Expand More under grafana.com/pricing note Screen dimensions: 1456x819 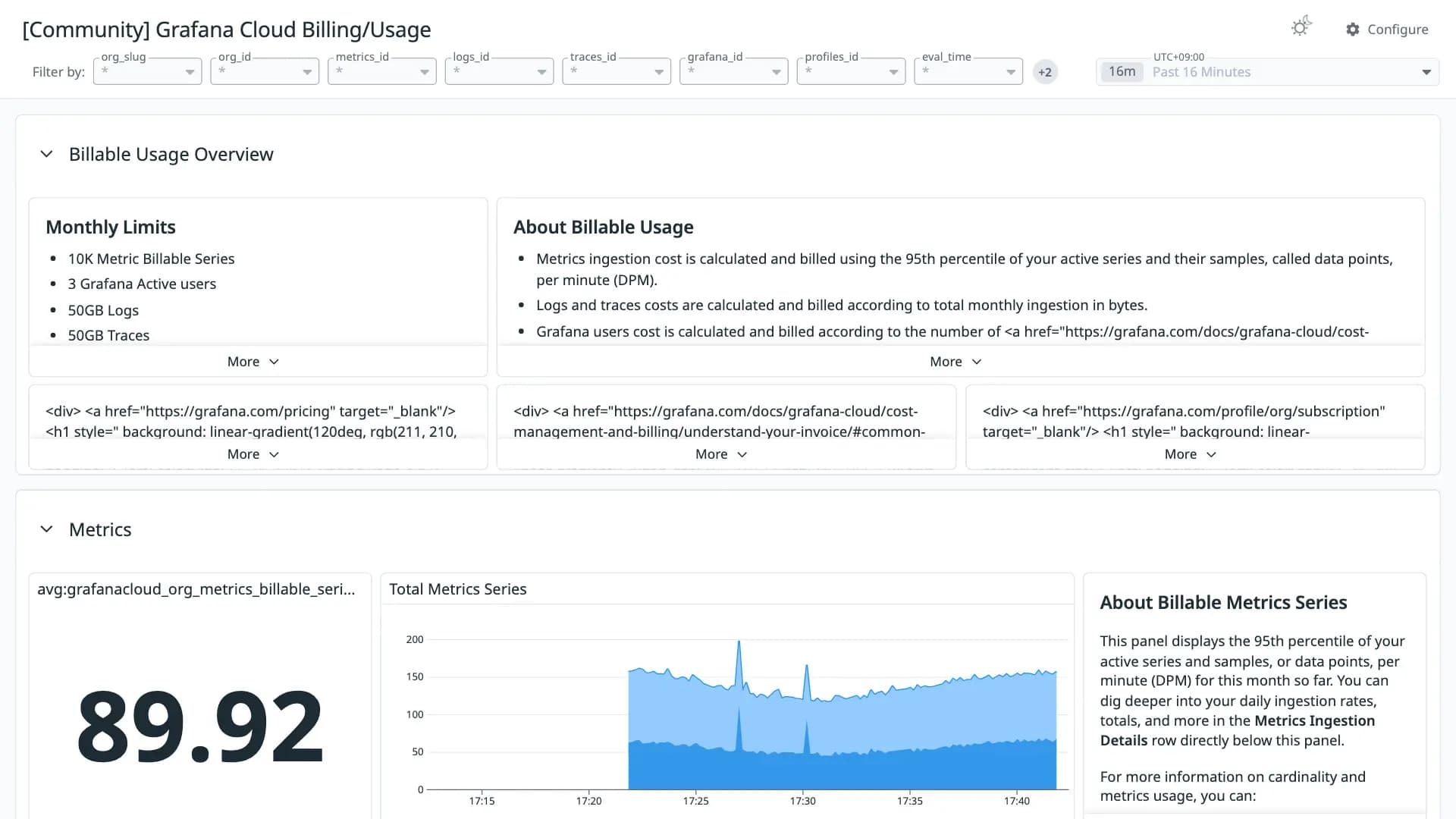[253, 454]
